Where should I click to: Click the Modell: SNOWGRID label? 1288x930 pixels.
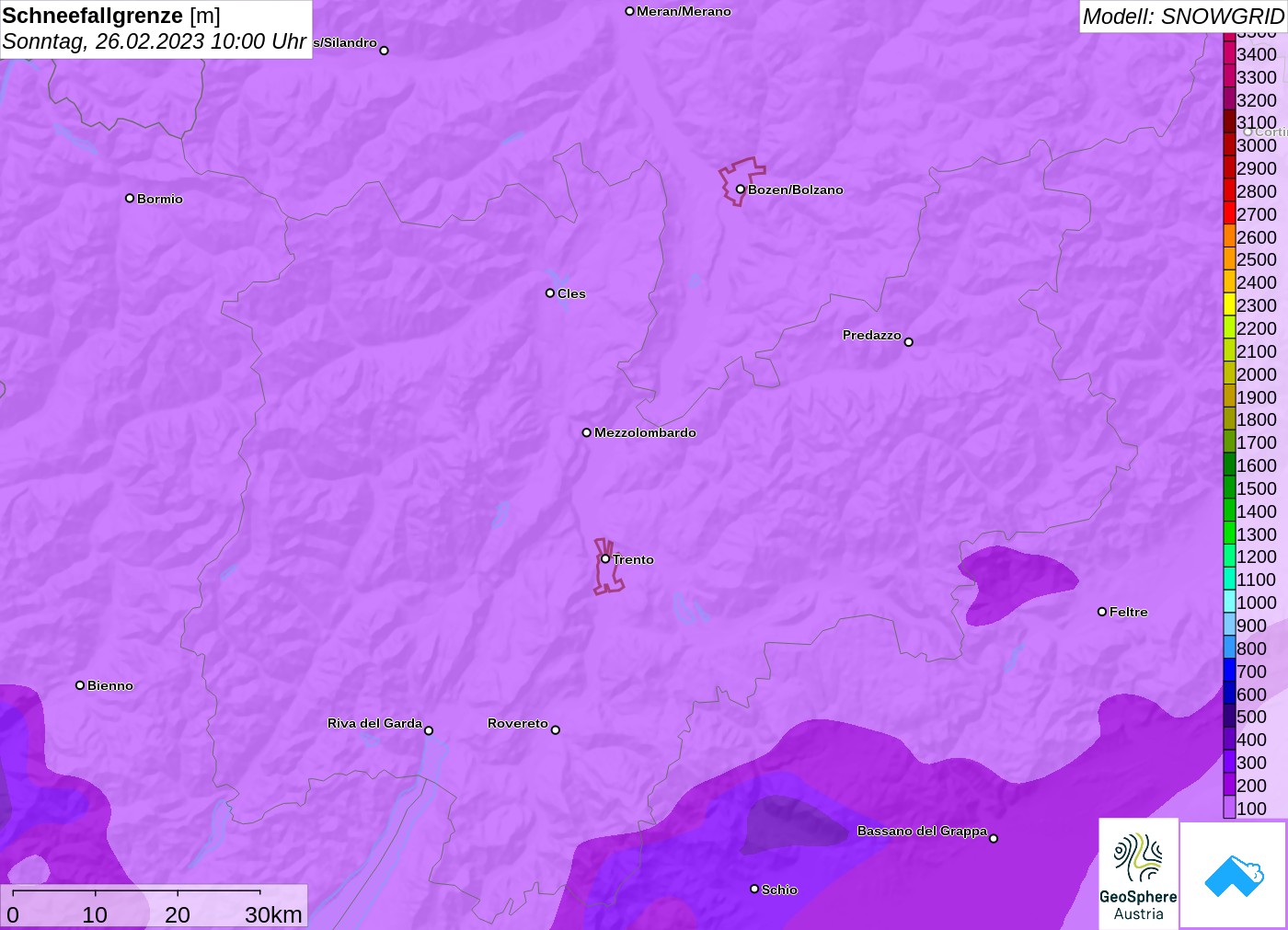[x=1182, y=17]
